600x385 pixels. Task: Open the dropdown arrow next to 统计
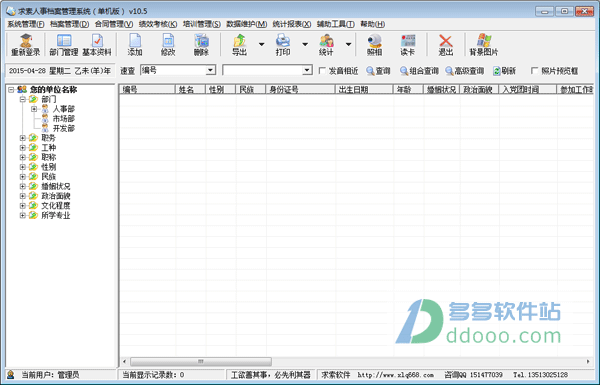coord(348,45)
